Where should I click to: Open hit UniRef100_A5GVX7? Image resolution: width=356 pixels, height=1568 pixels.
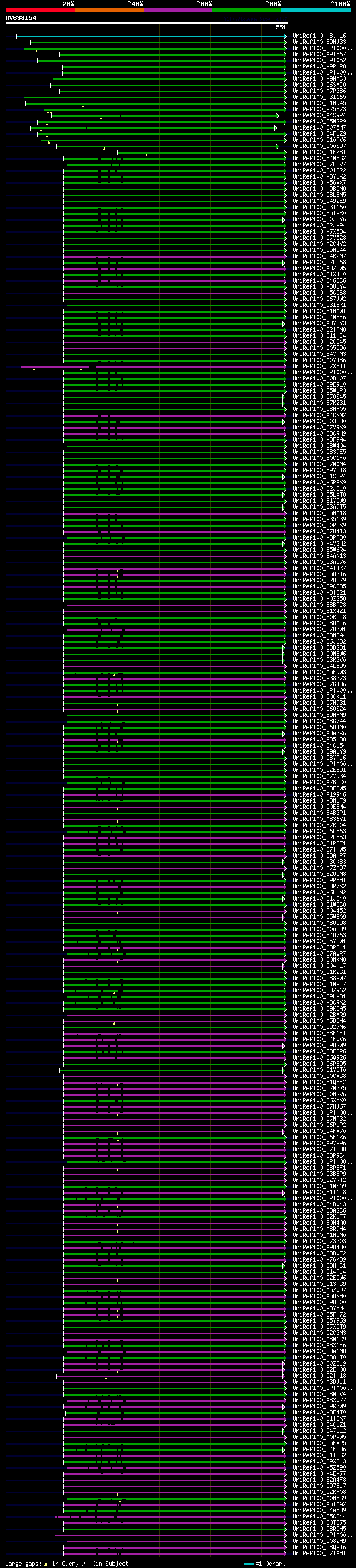[x=319, y=182]
